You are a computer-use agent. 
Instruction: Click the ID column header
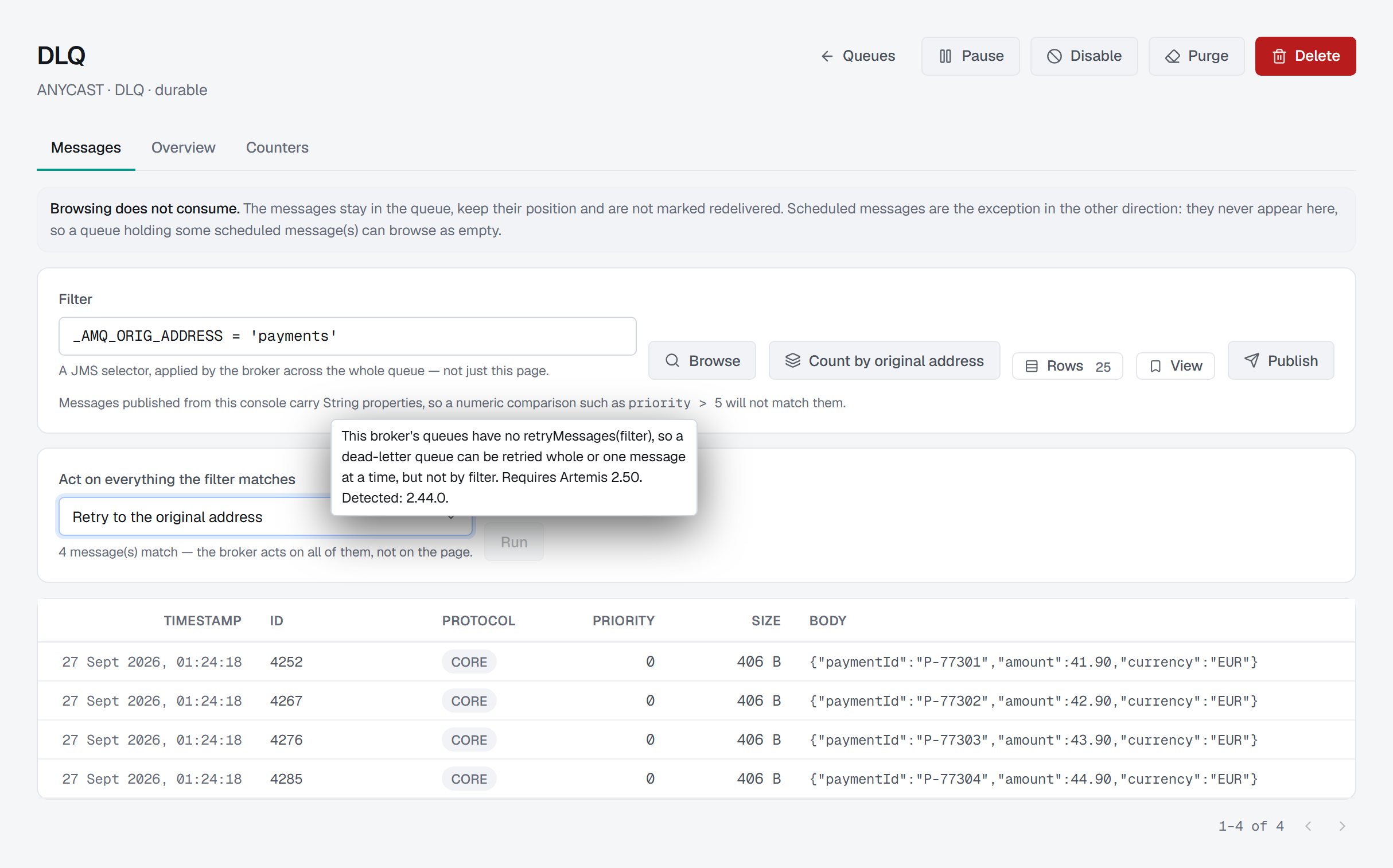pyautogui.click(x=277, y=621)
